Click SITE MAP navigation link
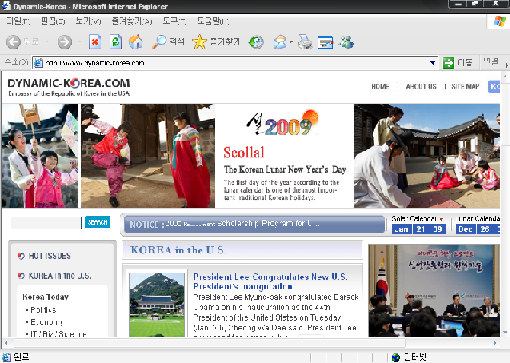This screenshot has height=363, width=510. pos(465,87)
